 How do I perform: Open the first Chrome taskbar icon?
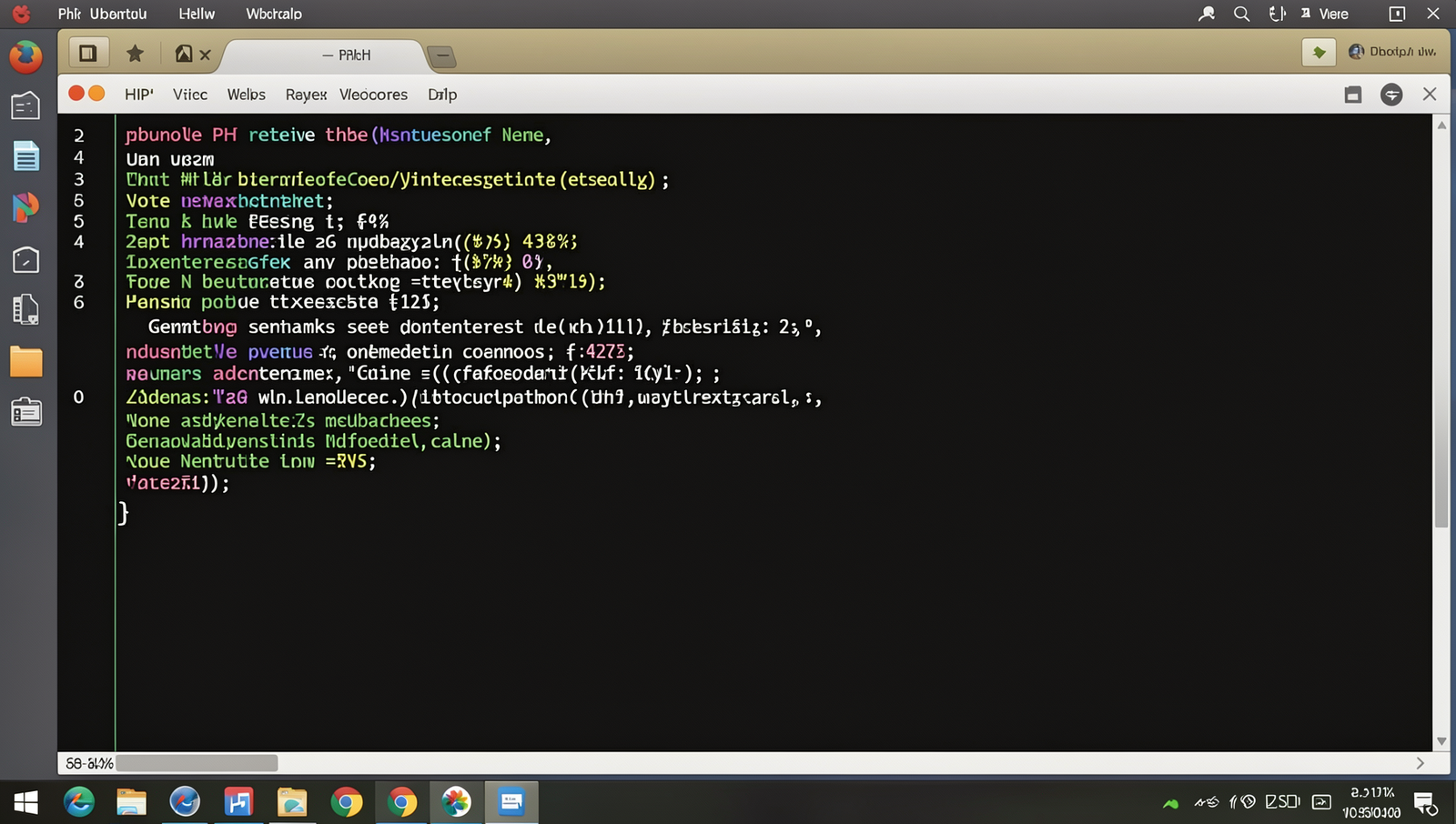pos(347,802)
